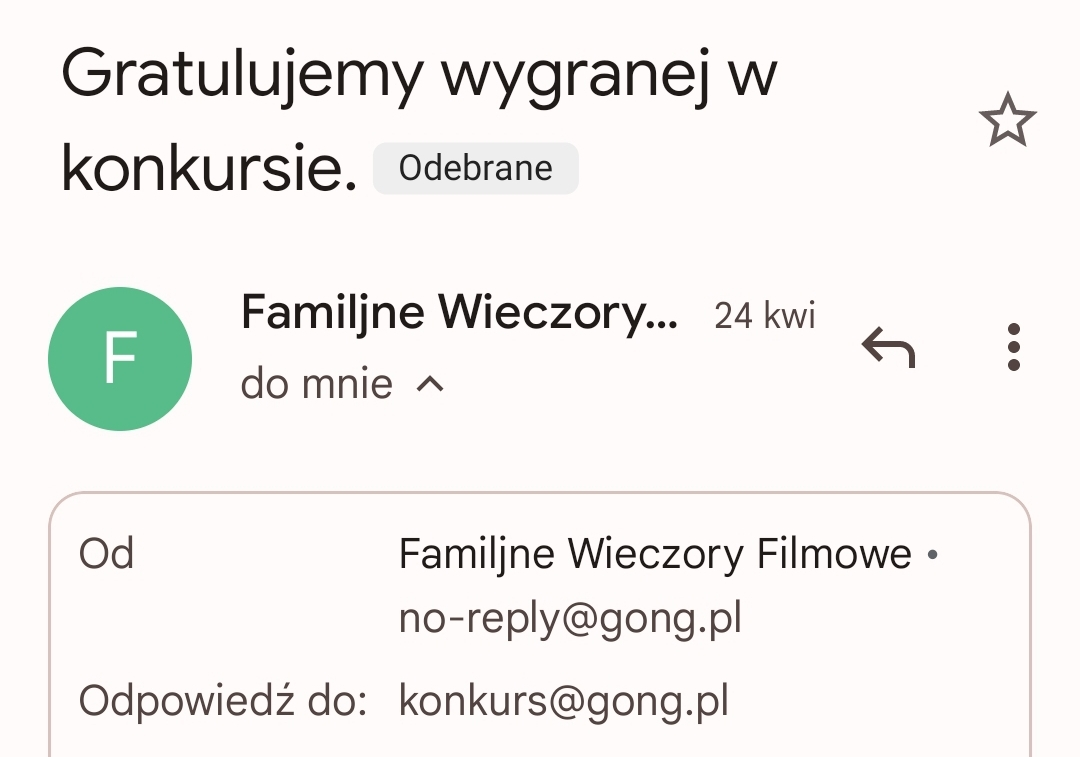Click the Odebrane inbox label
The width and height of the screenshot is (1080, 757).
[x=476, y=168]
